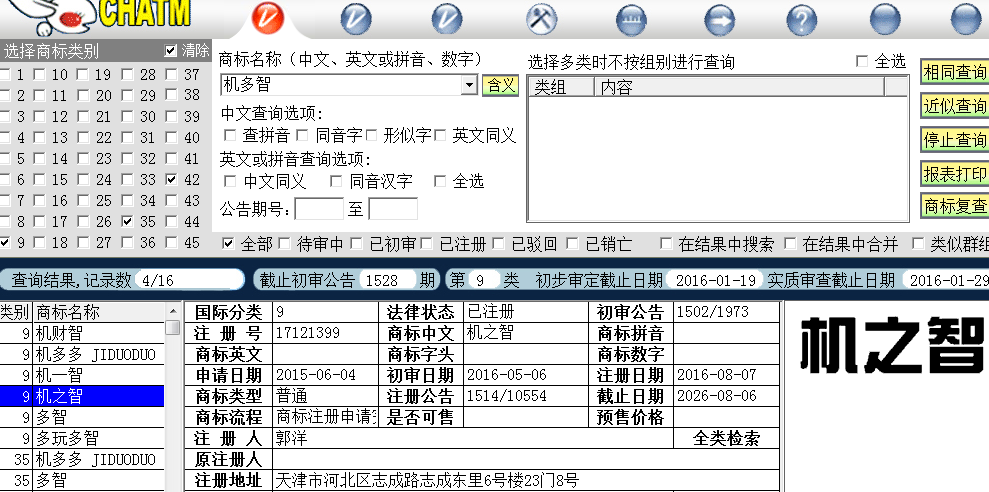Focus the 公告期号 start field
This screenshot has height=492, width=989.
click(319, 209)
